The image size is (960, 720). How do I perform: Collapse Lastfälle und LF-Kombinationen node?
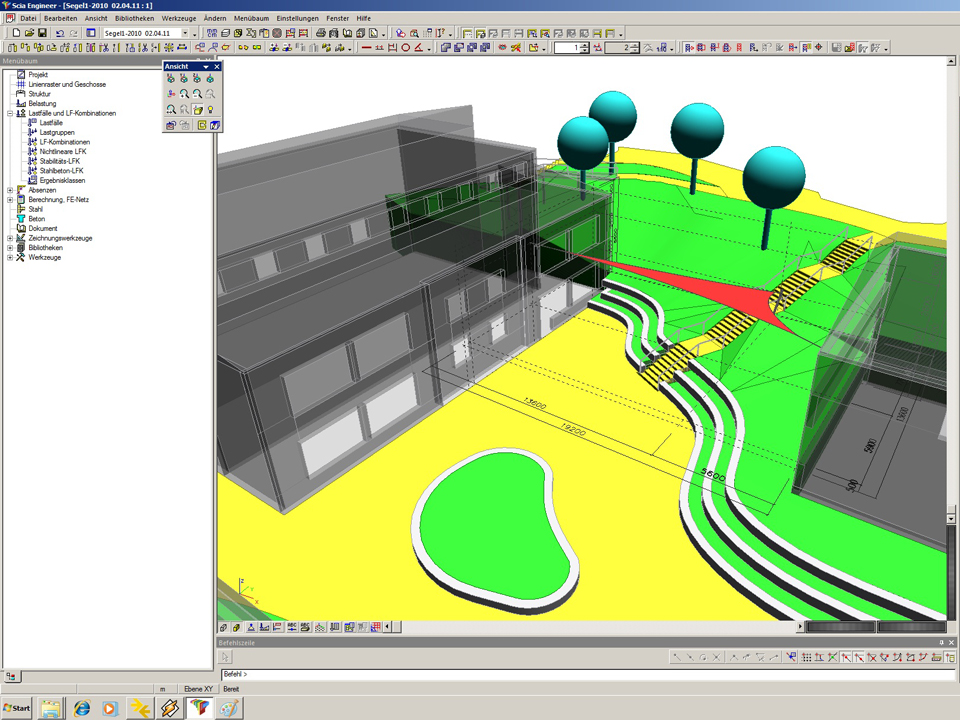(10, 113)
